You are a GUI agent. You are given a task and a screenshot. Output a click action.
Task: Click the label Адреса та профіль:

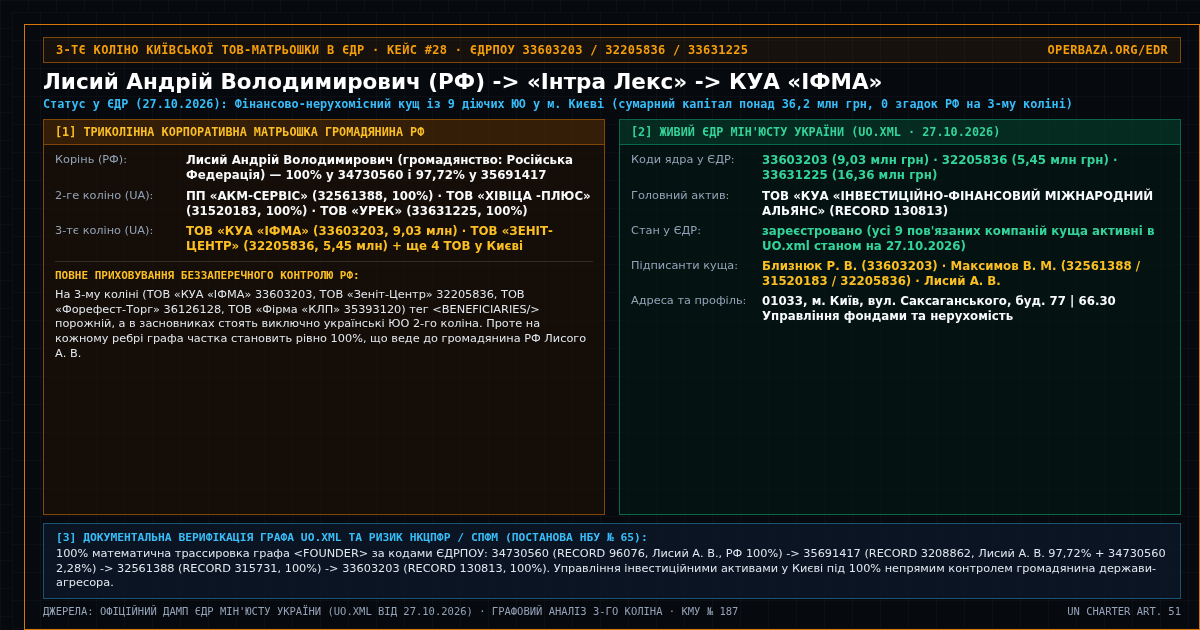coord(689,301)
